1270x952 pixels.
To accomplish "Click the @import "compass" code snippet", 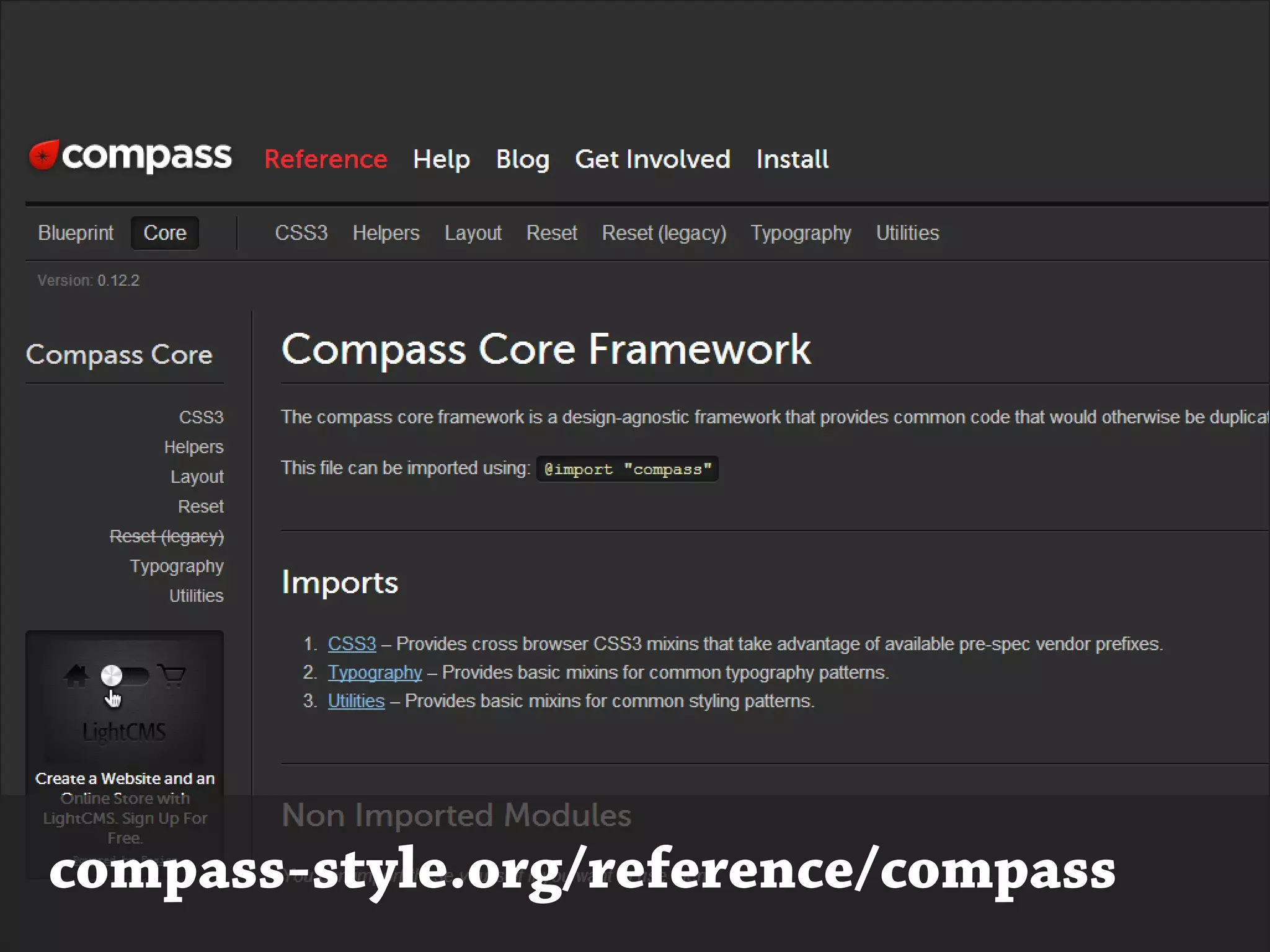I will 628,469.
